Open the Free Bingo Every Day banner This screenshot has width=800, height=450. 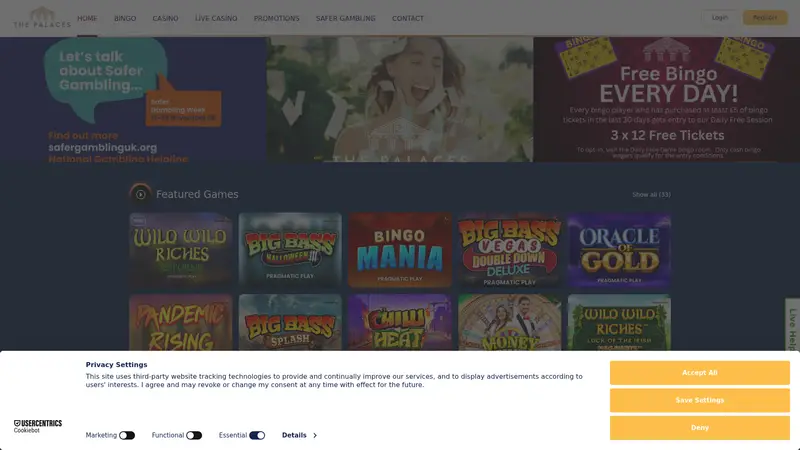pyautogui.click(x=667, y=99)
